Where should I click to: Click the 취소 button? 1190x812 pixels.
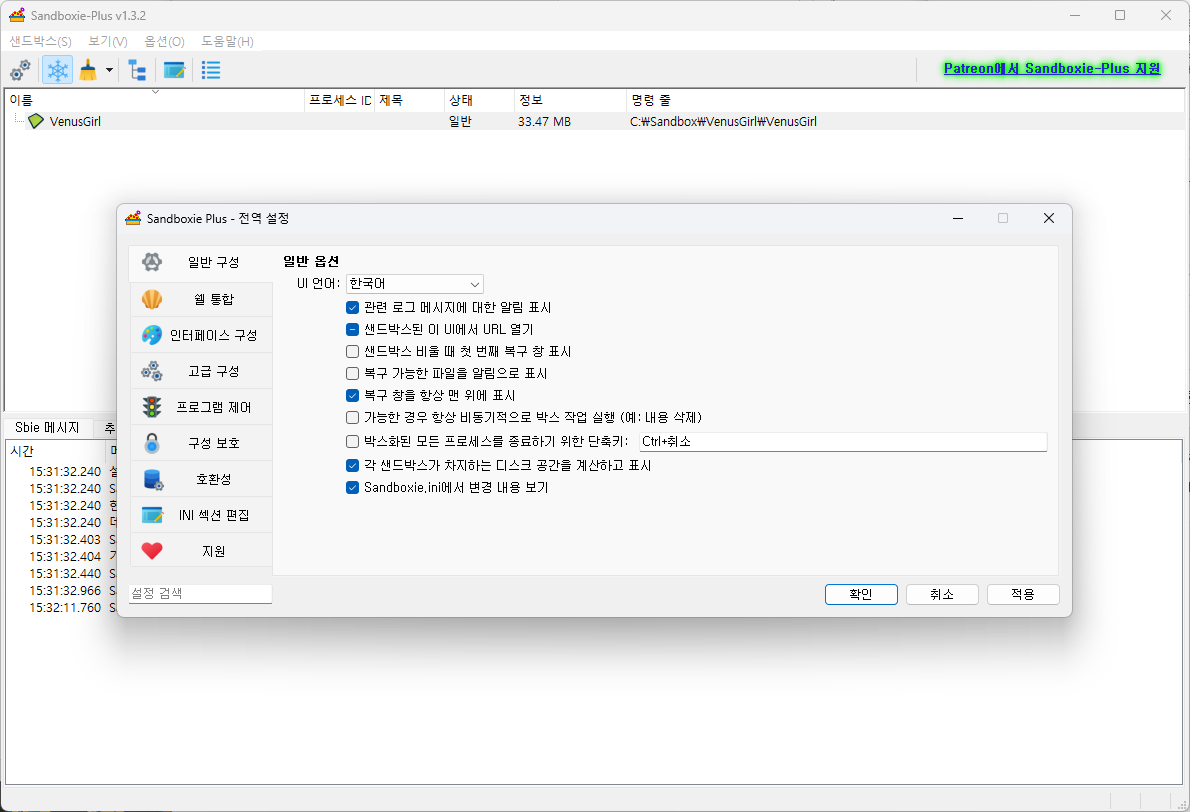pos(942,594)
